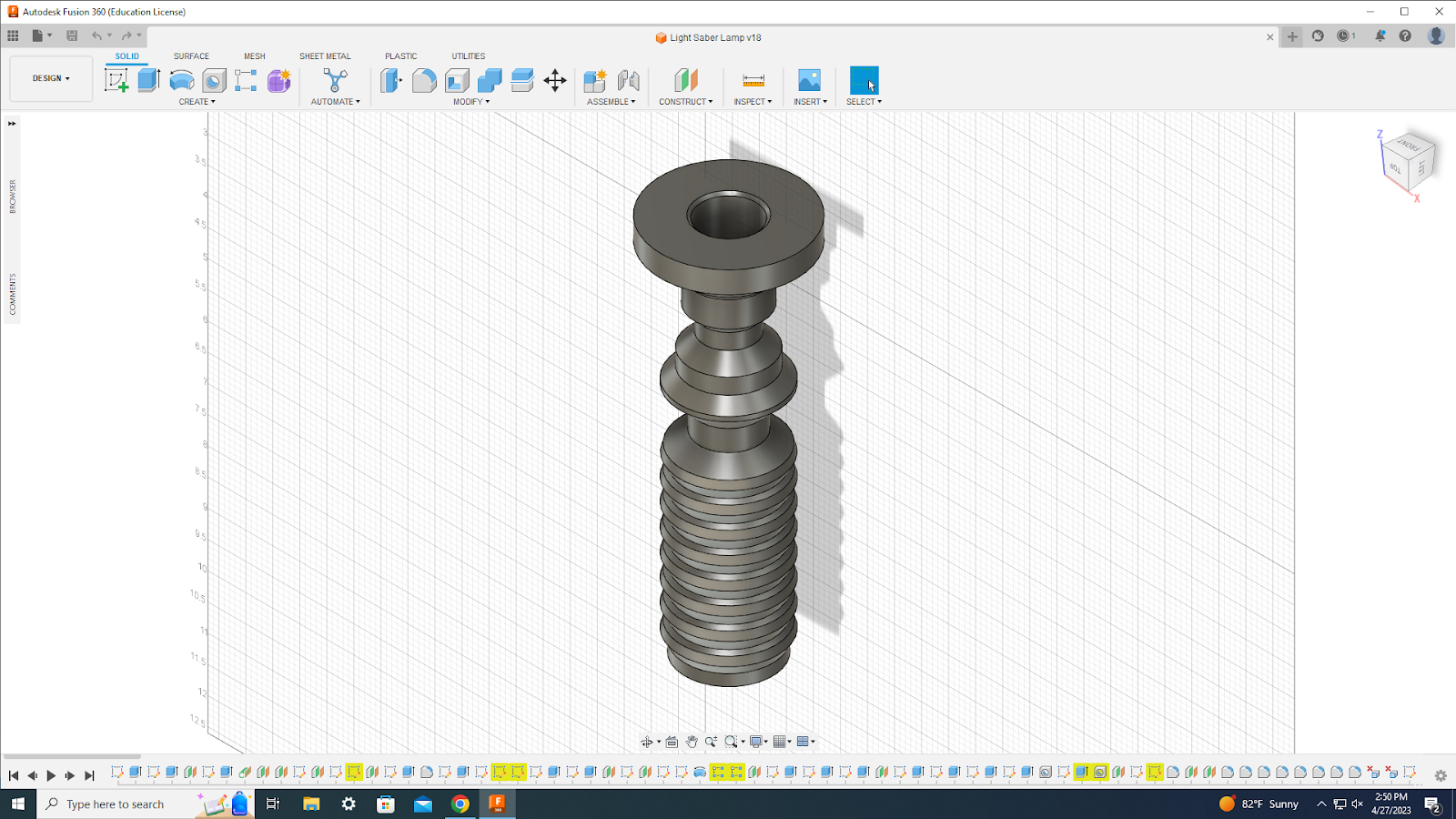
Task: Activate the Measure tool
Action: pyautogui.click(x=753, y=80)
